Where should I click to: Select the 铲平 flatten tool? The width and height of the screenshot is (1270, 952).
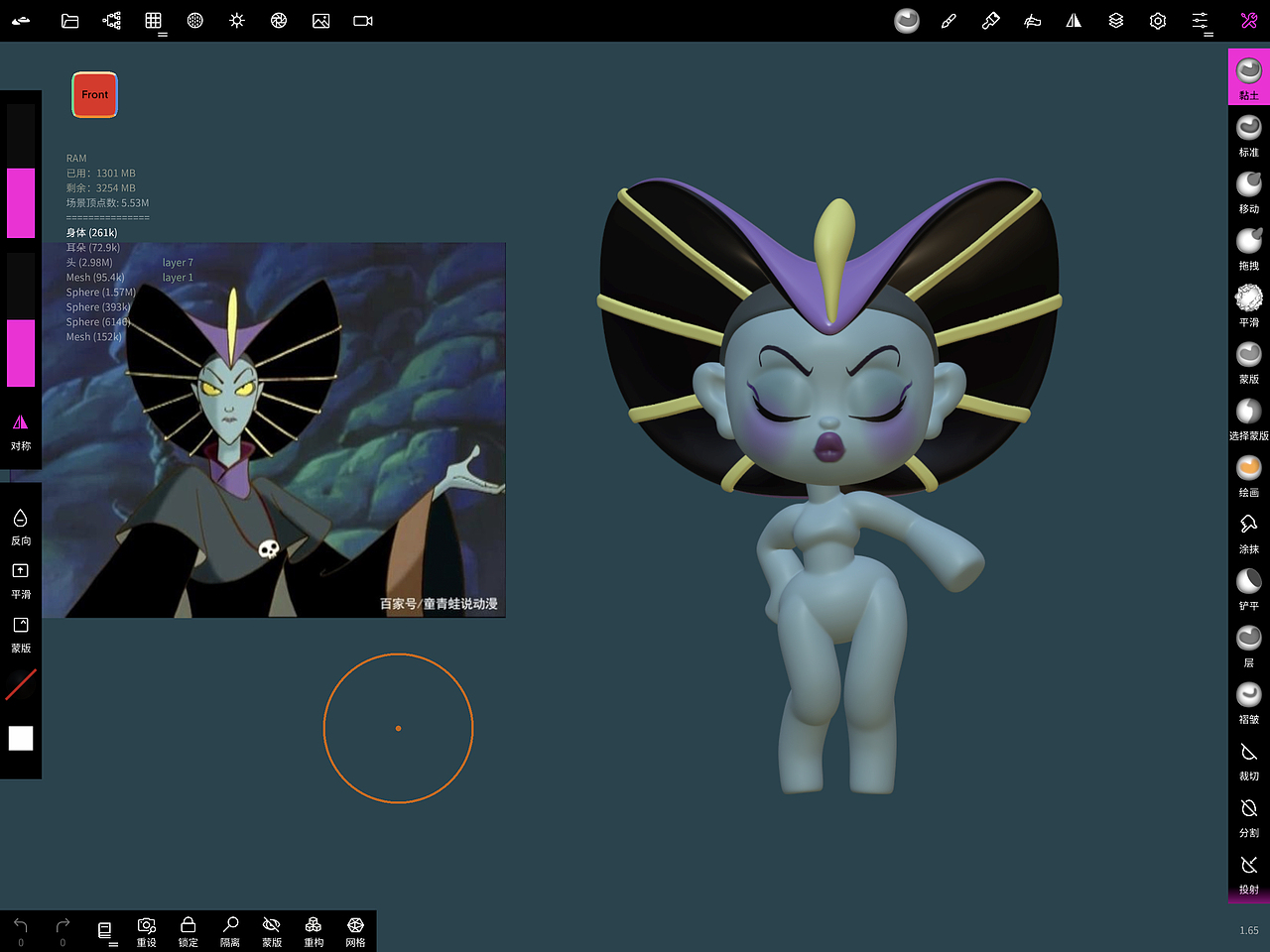(x=1248, y=588)
